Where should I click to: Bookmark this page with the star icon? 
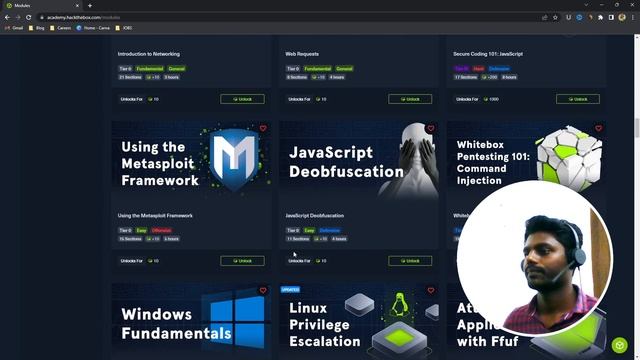tap(555, 18)
